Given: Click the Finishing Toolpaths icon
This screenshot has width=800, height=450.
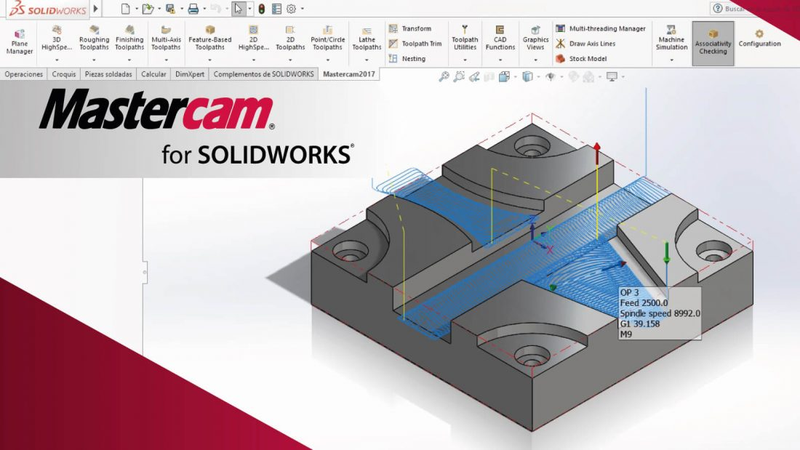Looking at the screenshot, I should coord(130,30).
